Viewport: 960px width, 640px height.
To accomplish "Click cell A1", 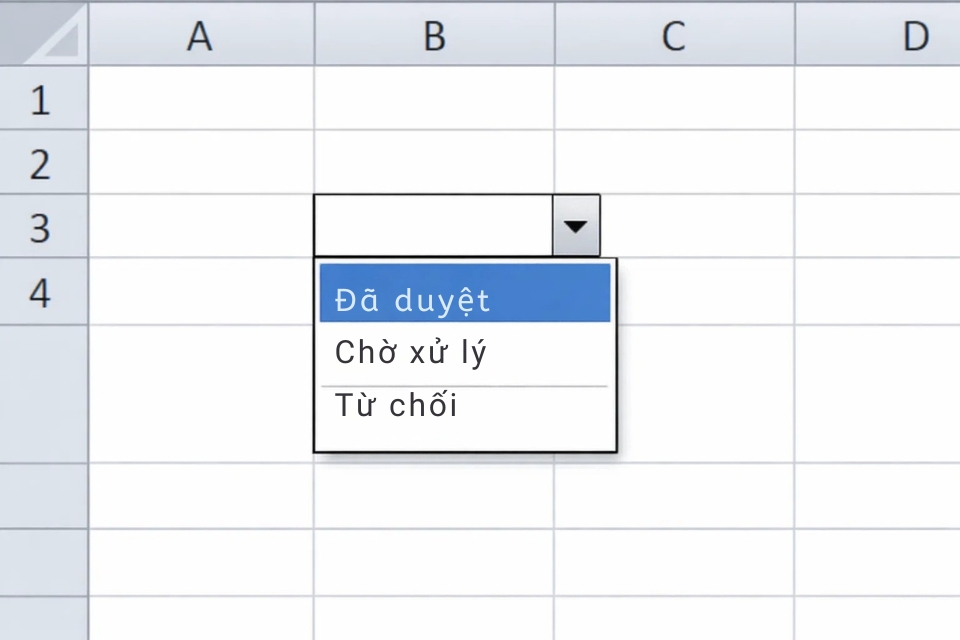I will (200, 99).
